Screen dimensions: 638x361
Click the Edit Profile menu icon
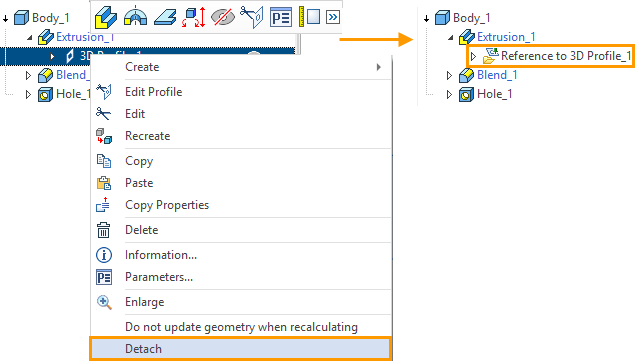[104, 92]
